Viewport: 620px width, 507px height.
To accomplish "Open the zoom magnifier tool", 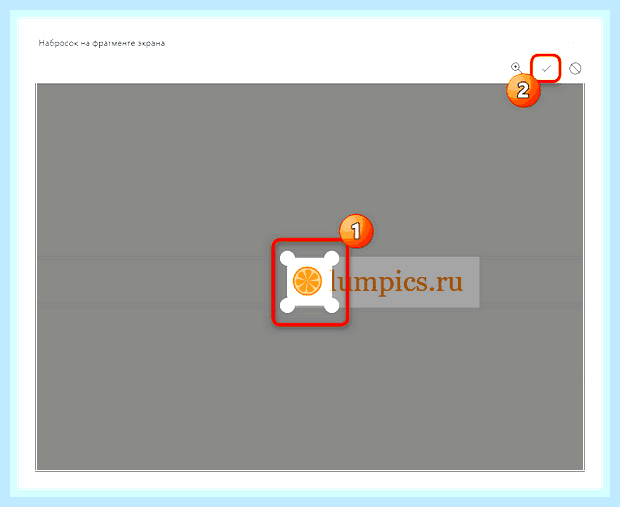I will point(516,68).
